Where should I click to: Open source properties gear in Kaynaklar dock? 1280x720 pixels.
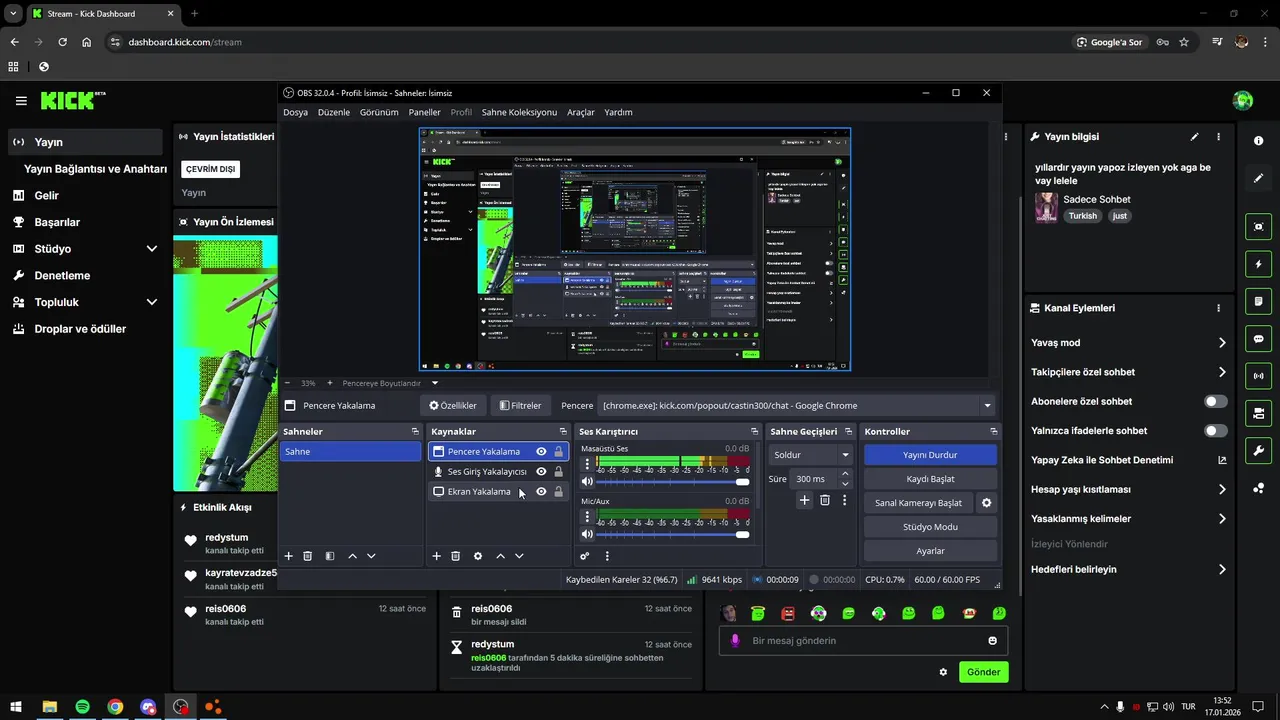[x=478, y=556]
